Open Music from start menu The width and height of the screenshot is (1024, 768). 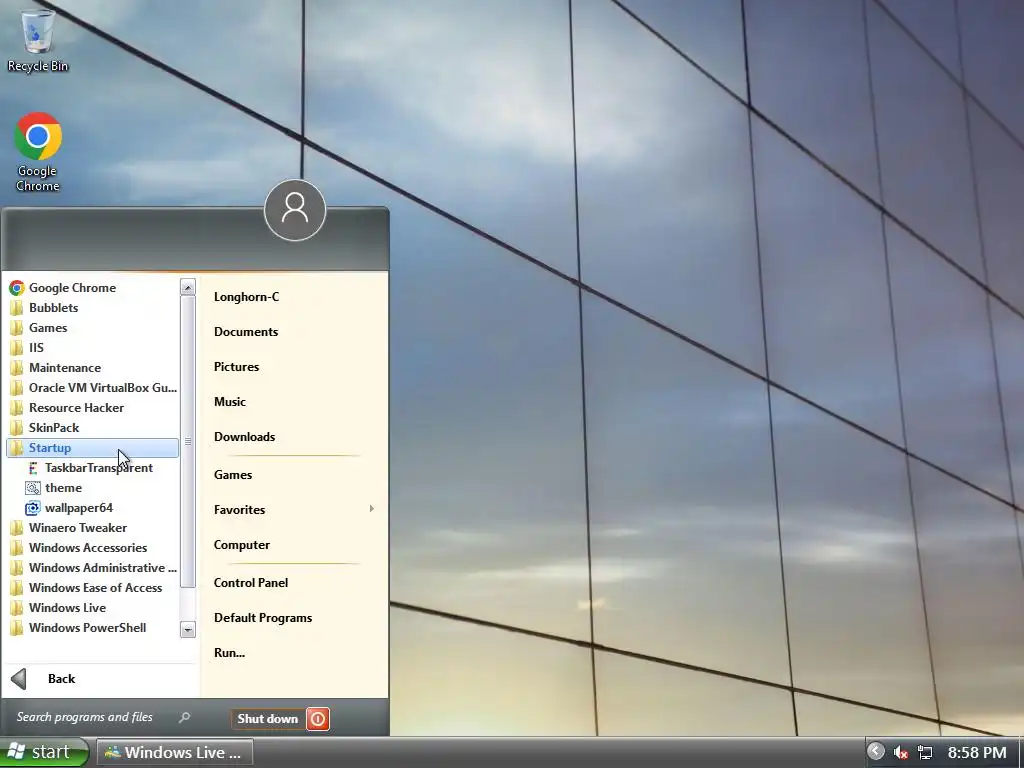(x=230, y=402)
